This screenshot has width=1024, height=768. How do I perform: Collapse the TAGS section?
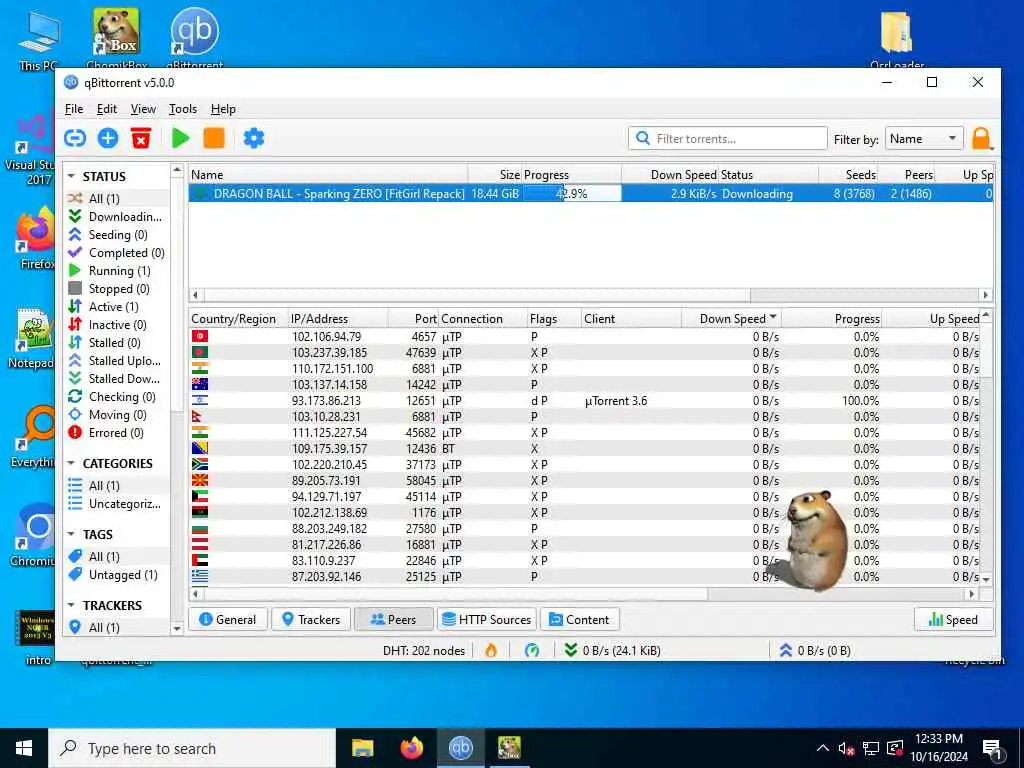pos(71,534)
